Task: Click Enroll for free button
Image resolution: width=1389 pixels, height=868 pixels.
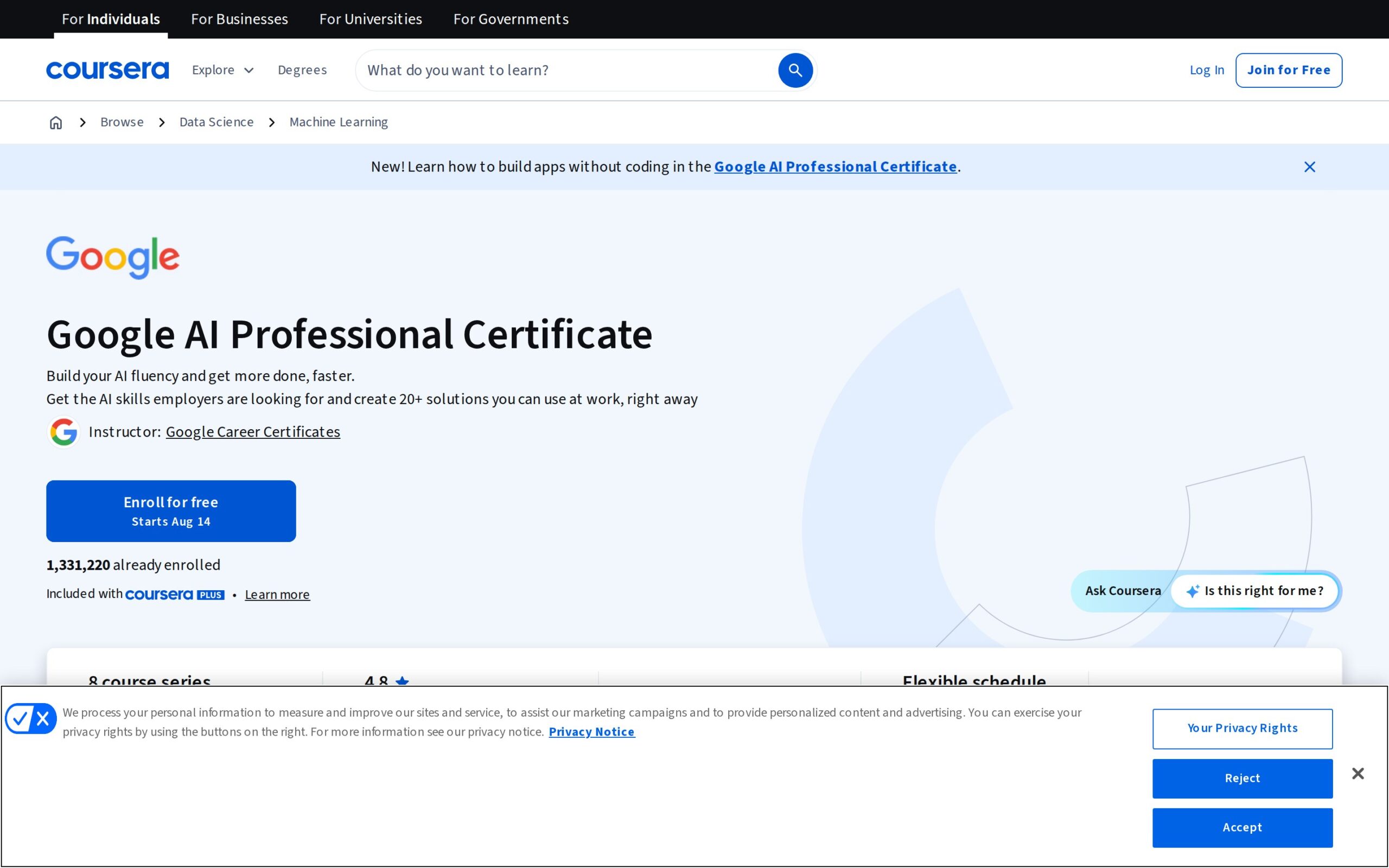Action: click(171, 511)
